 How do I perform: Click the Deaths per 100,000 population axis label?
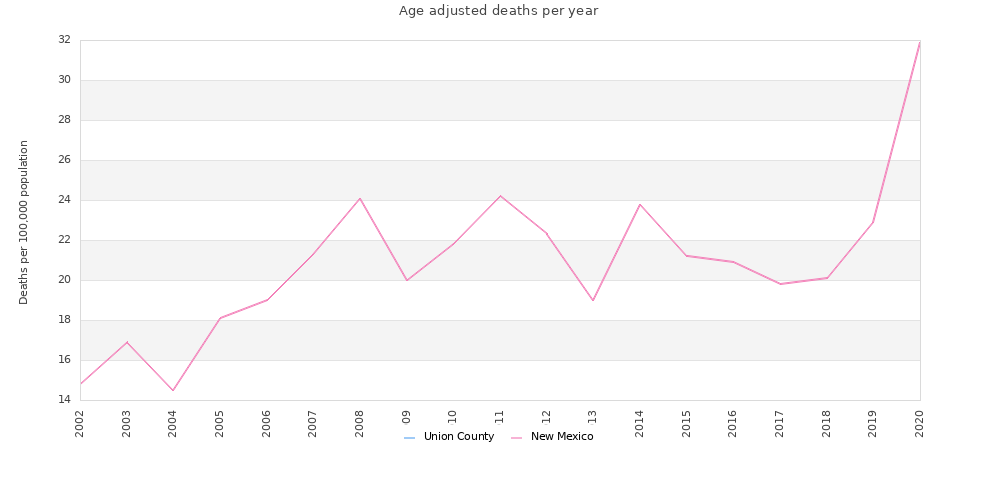(24, 222)
